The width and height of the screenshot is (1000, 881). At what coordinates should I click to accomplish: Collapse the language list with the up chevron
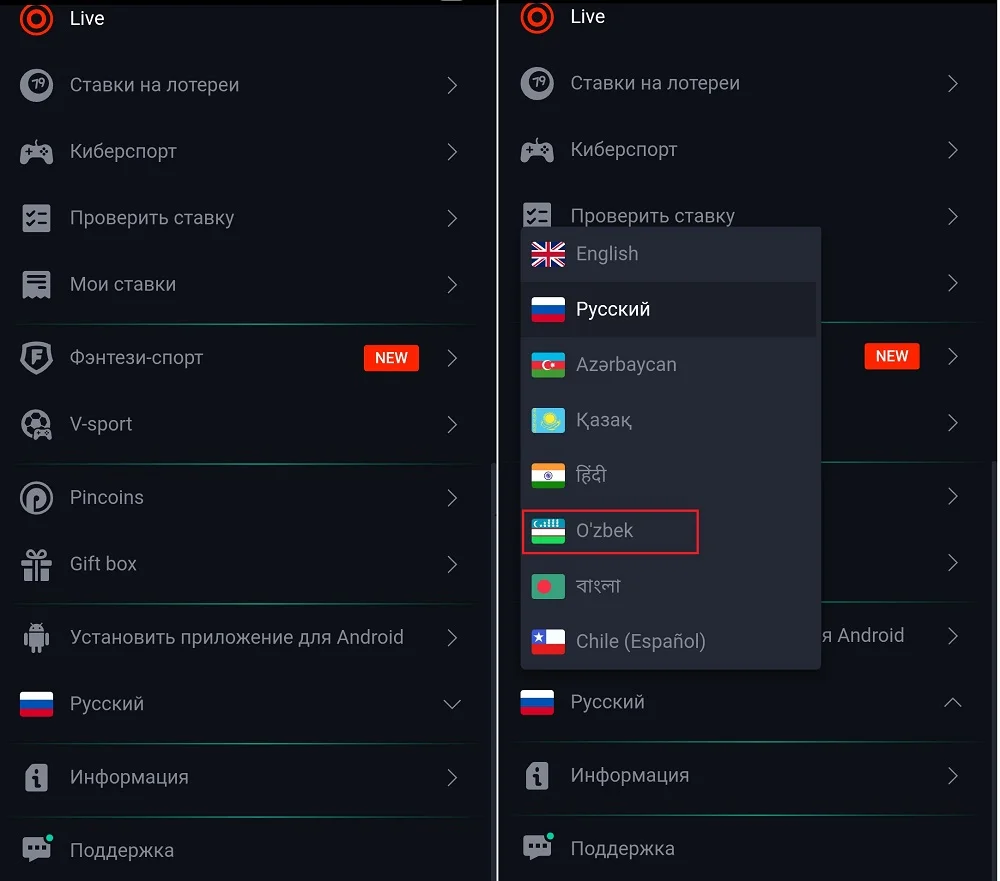pyautogui.click(x=953, y=703)
